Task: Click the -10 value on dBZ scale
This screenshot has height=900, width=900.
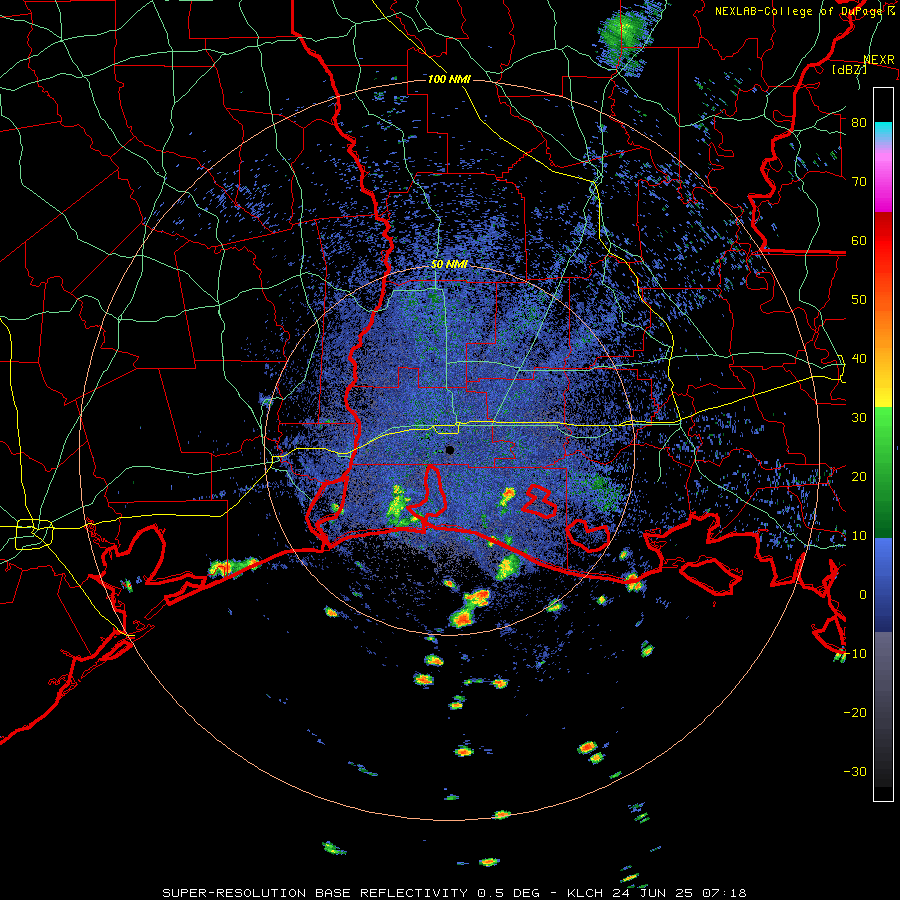Action: coord(855,653)
